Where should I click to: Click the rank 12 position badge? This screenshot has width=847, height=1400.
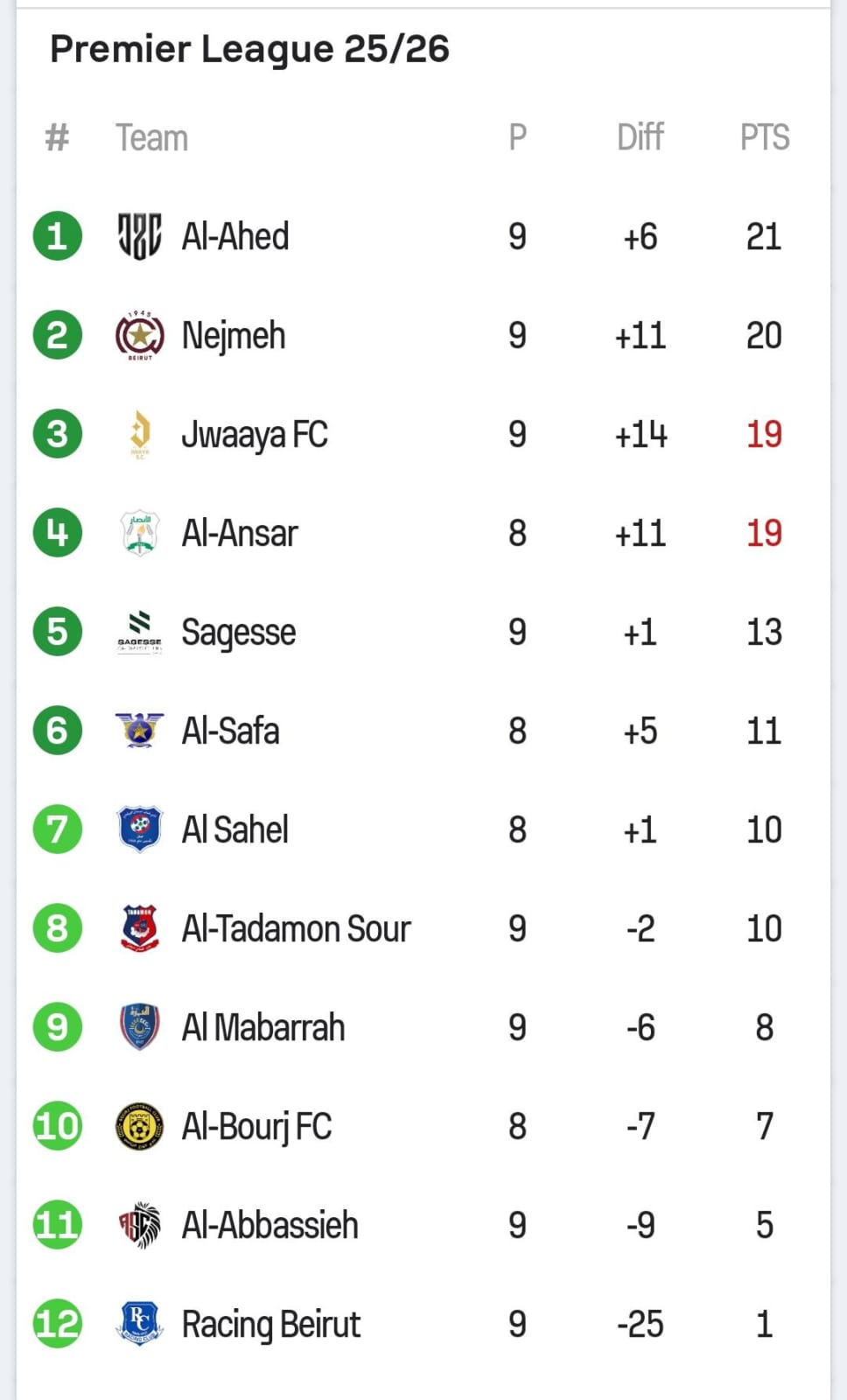tap(58, 1324)
